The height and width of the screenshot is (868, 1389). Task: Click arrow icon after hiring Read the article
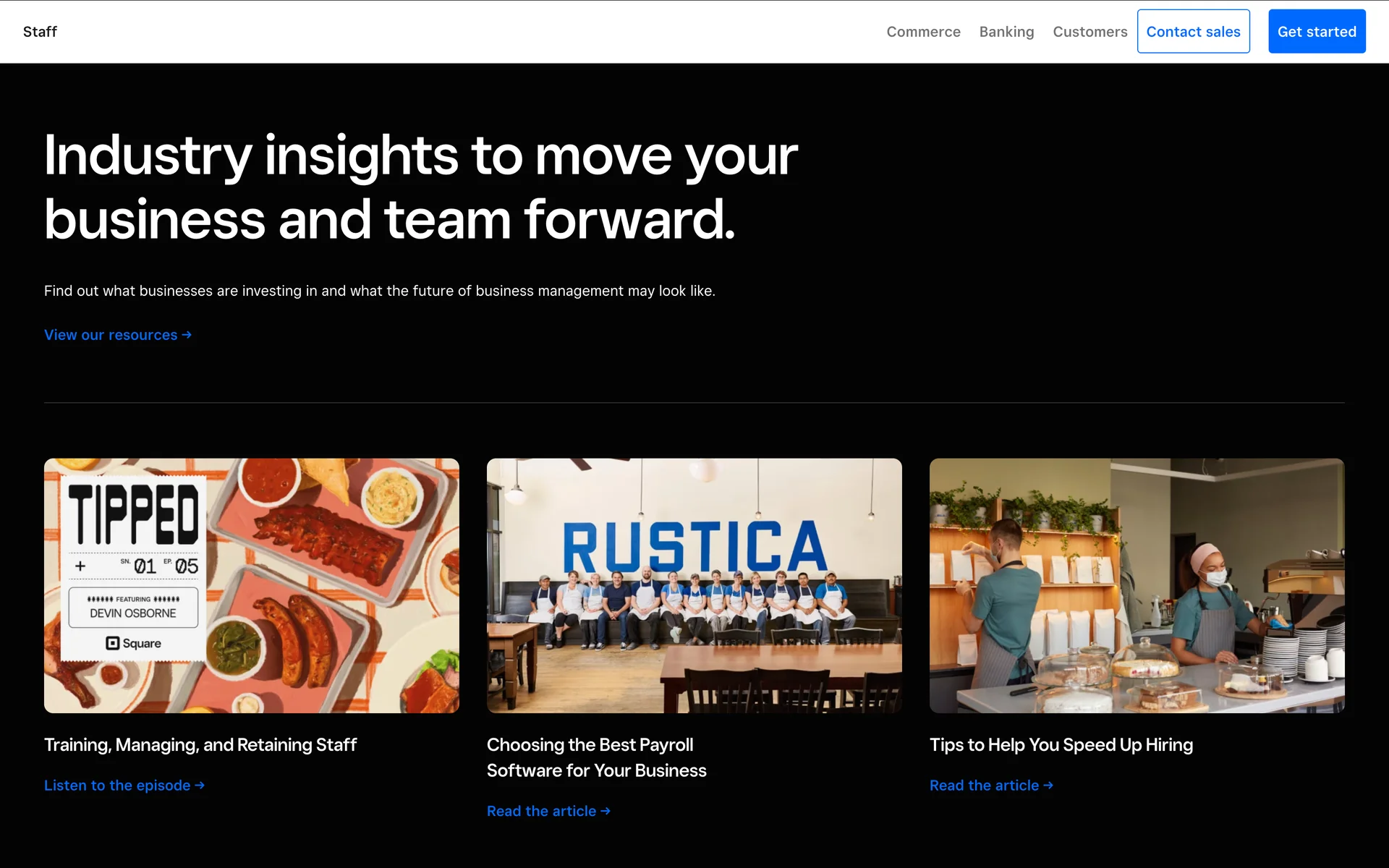(1048, 786)
